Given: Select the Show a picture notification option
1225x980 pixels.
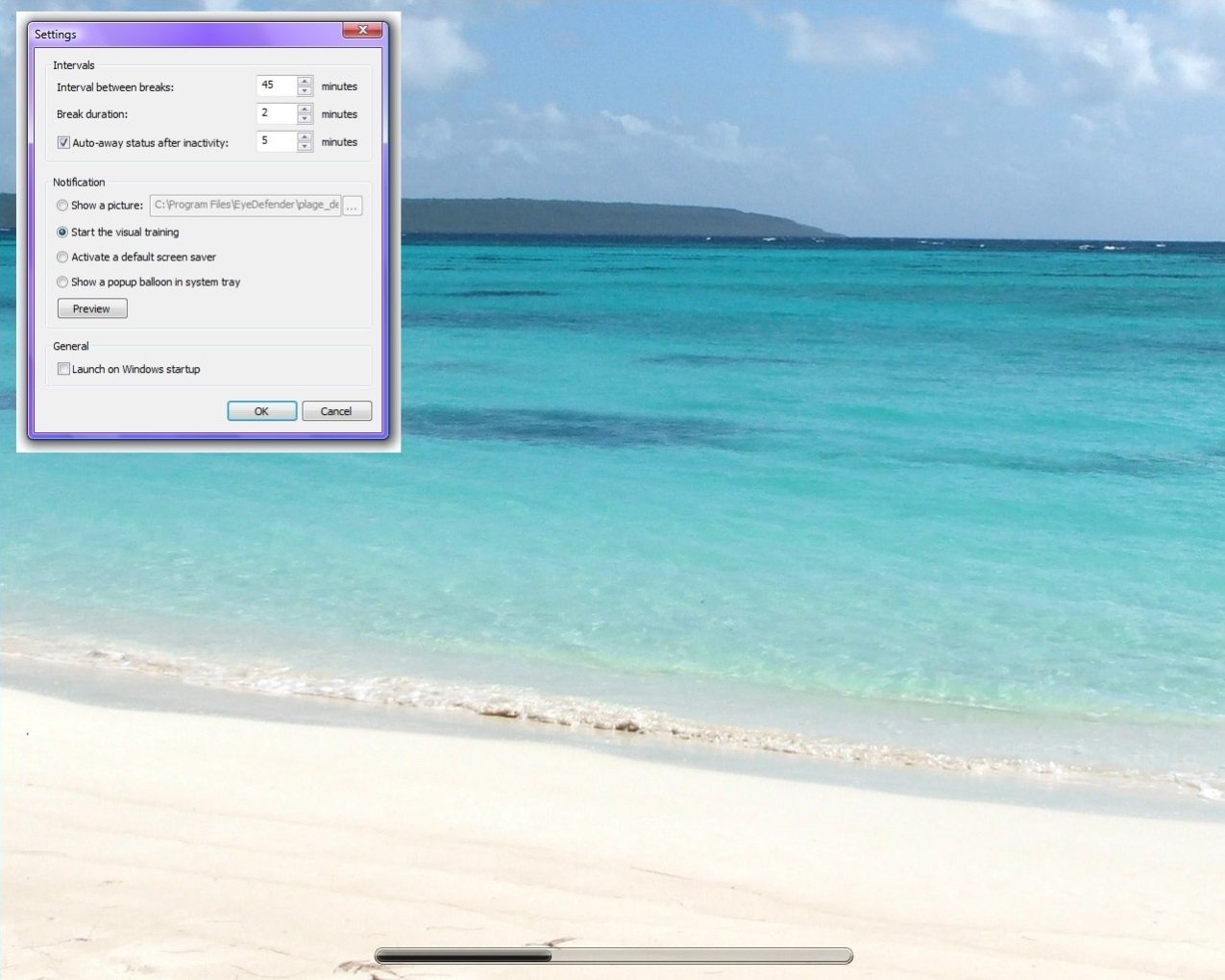Looking at the screenshot, I should pos(62,205).
